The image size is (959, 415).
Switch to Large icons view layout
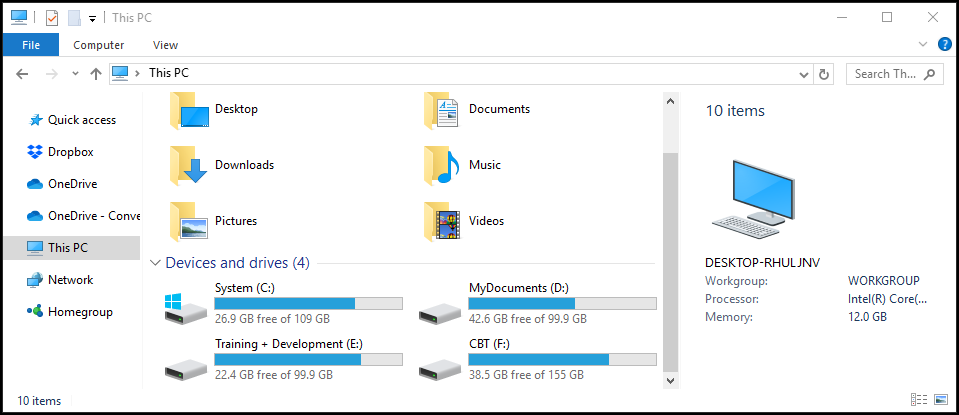point(940,400)
